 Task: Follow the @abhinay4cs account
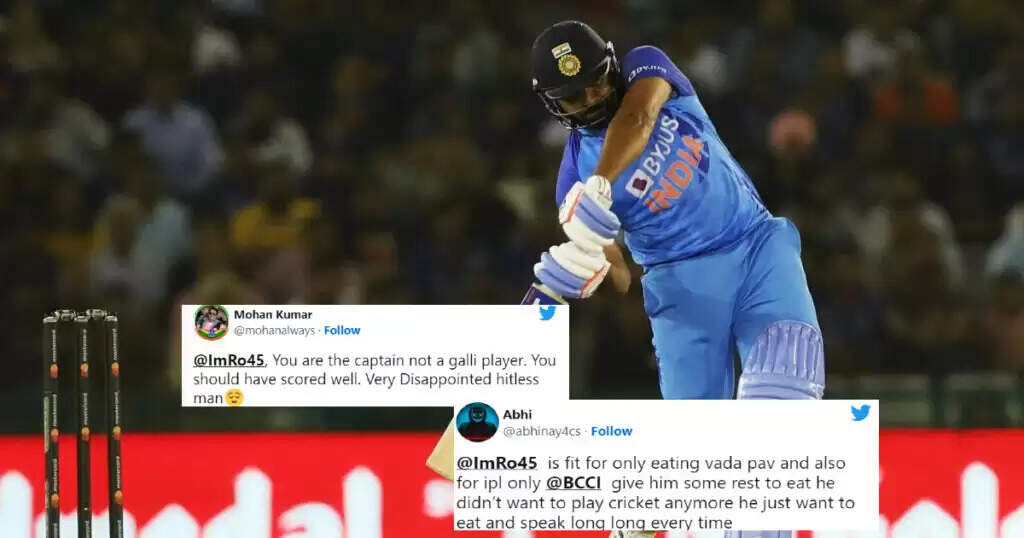coord(611,432)
